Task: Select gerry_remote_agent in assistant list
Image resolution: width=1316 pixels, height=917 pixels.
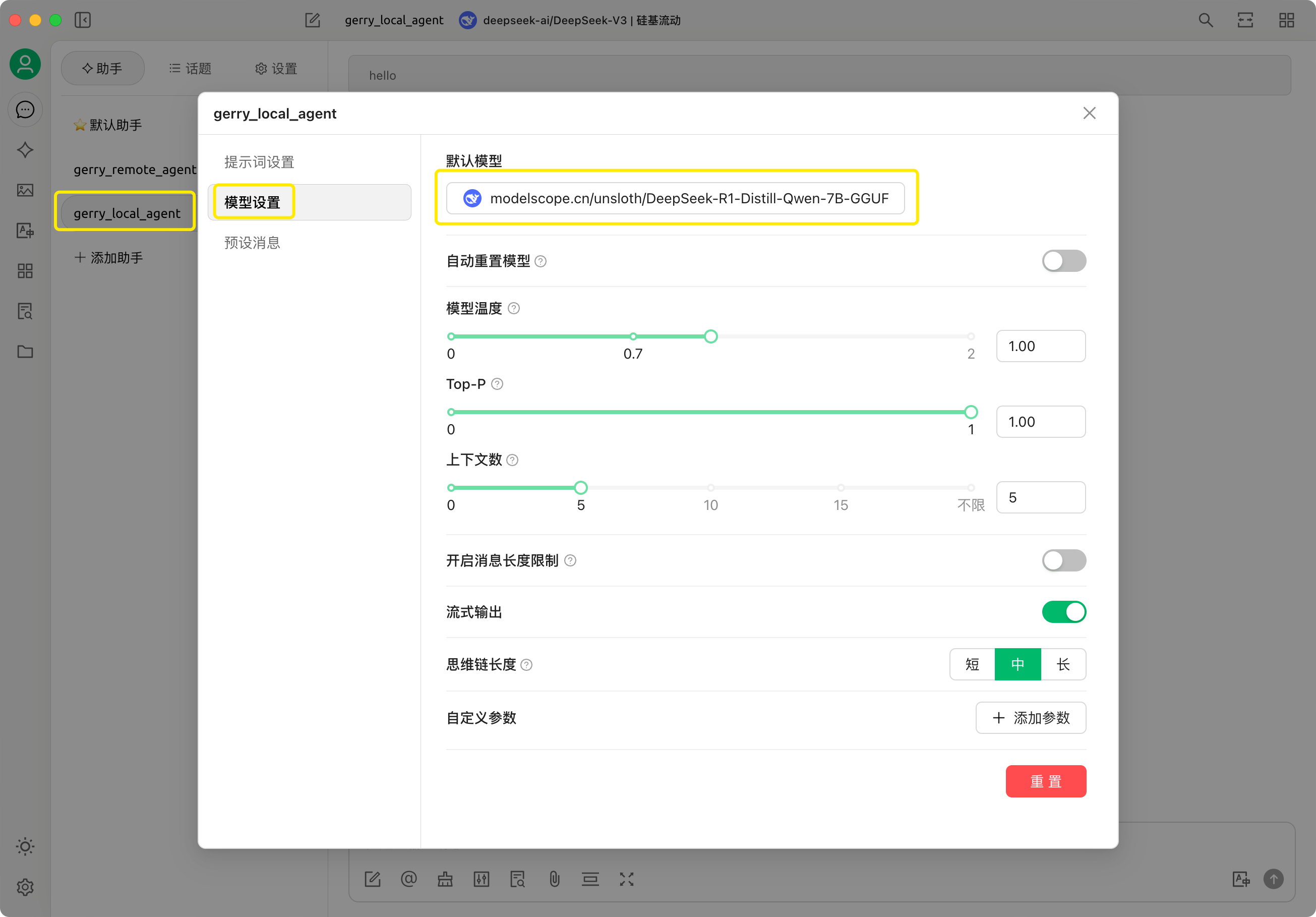Action: click(x=135, y=169)
